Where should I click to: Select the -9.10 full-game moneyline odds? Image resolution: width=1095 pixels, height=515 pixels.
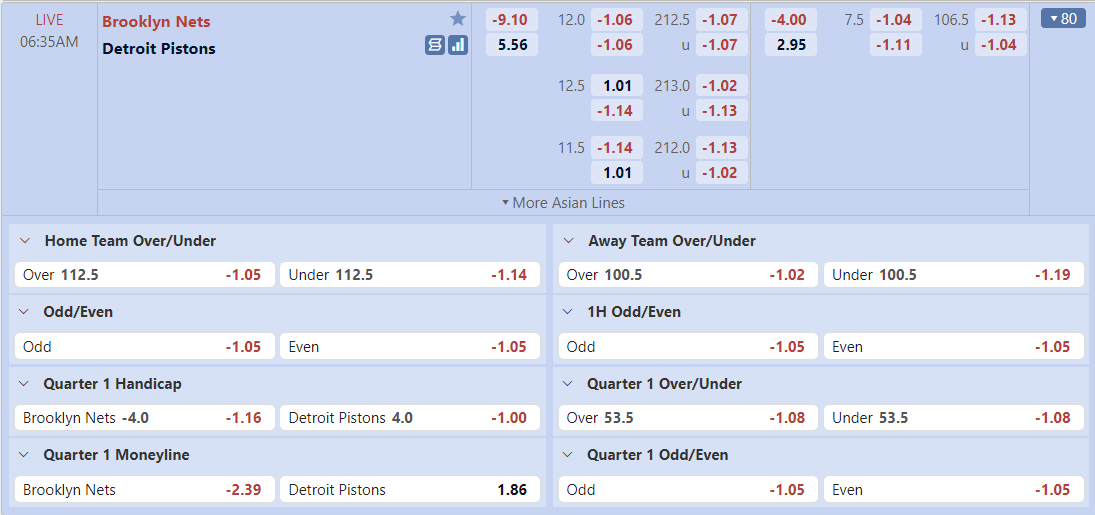pos(512,19)
